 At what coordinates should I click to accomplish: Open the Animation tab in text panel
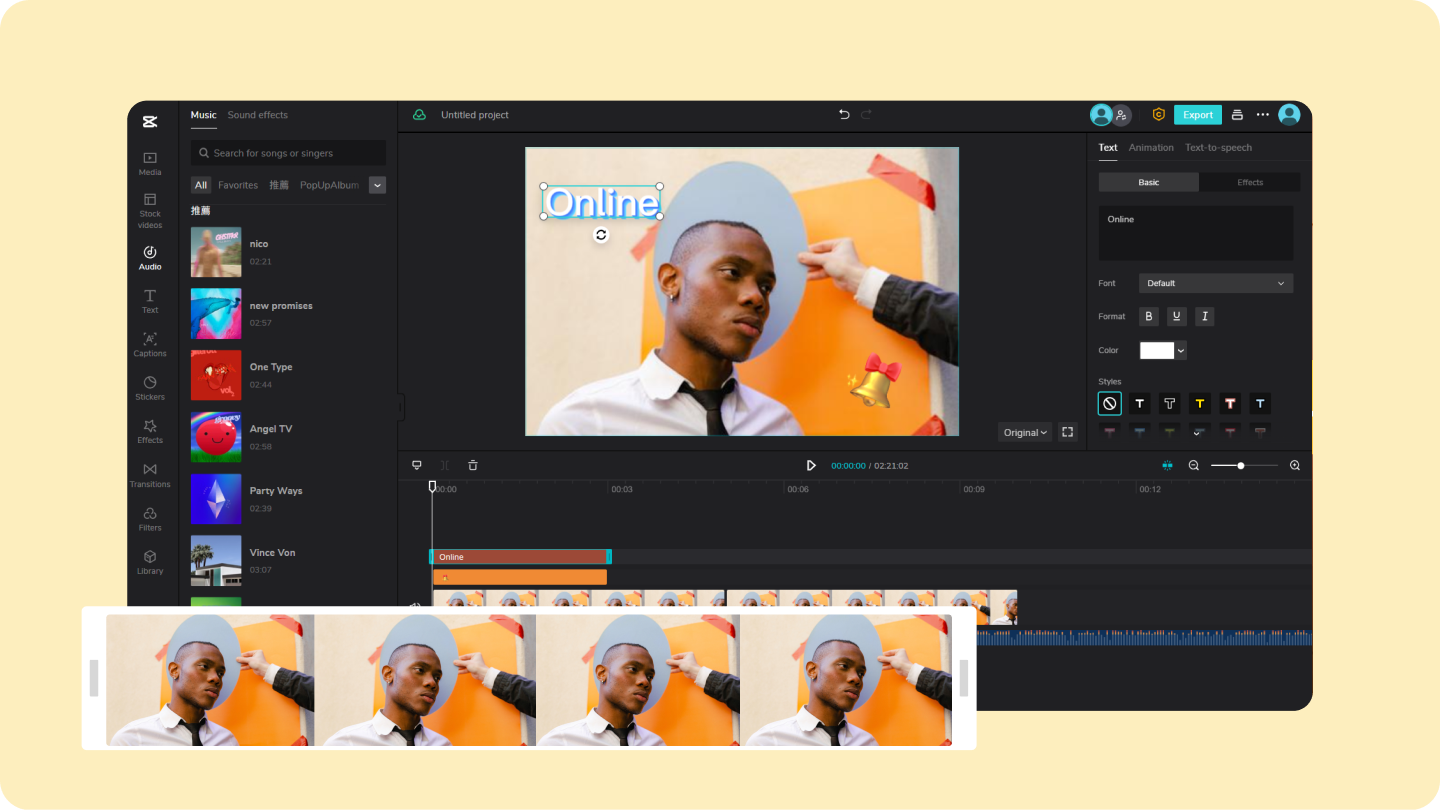click(1151, 147)
